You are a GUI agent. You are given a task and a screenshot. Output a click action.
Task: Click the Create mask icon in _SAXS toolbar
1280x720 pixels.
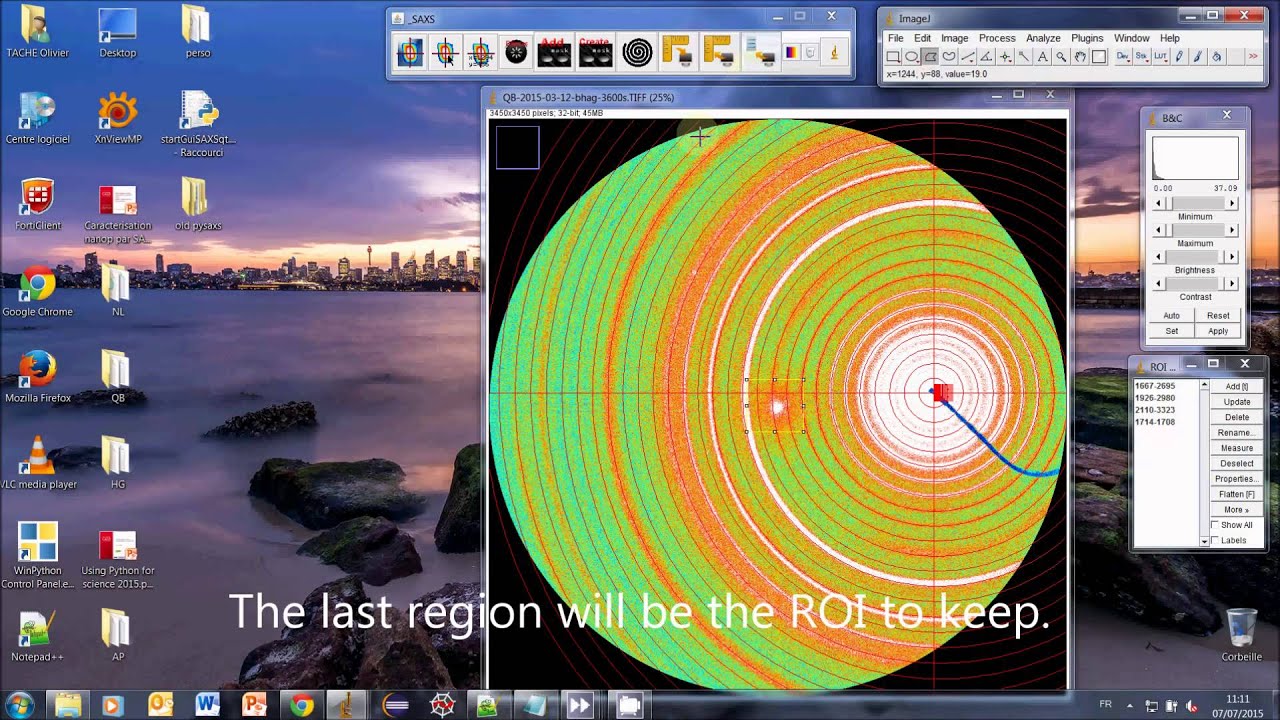595,53
